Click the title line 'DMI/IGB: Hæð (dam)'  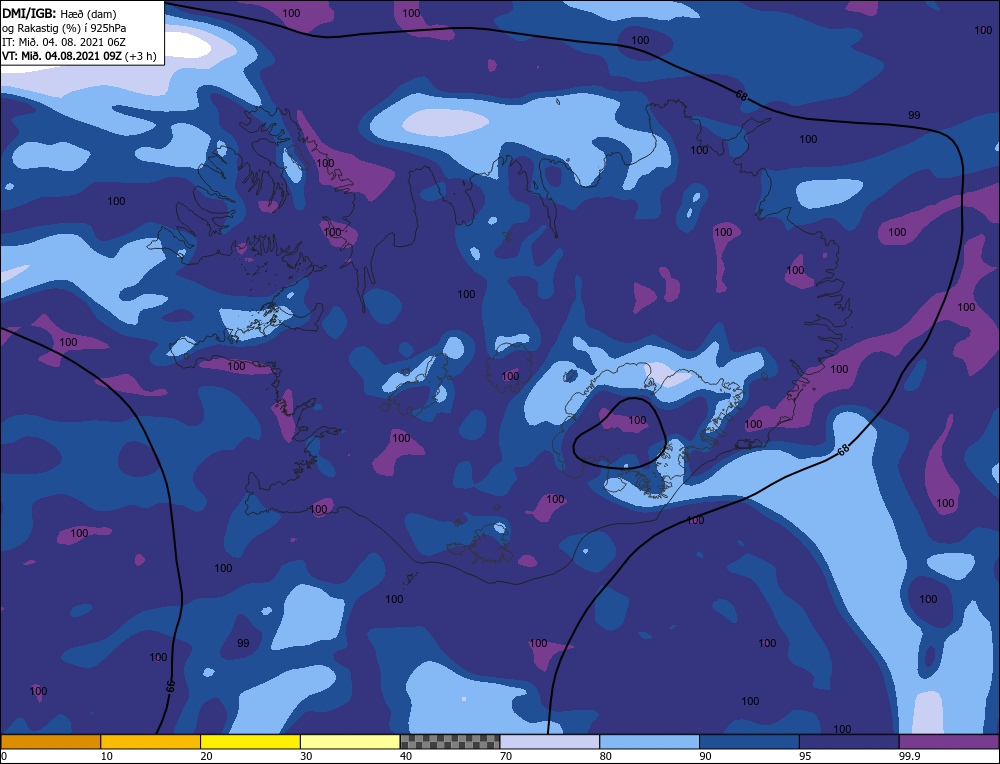pos(59,13)
